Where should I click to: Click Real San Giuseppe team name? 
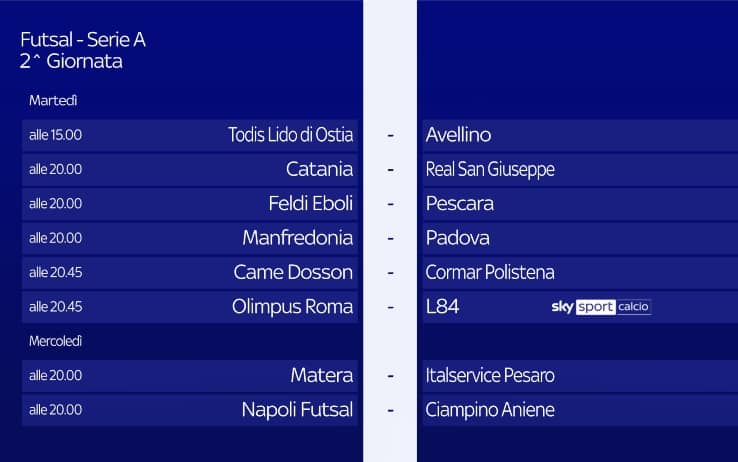point(489,169)
